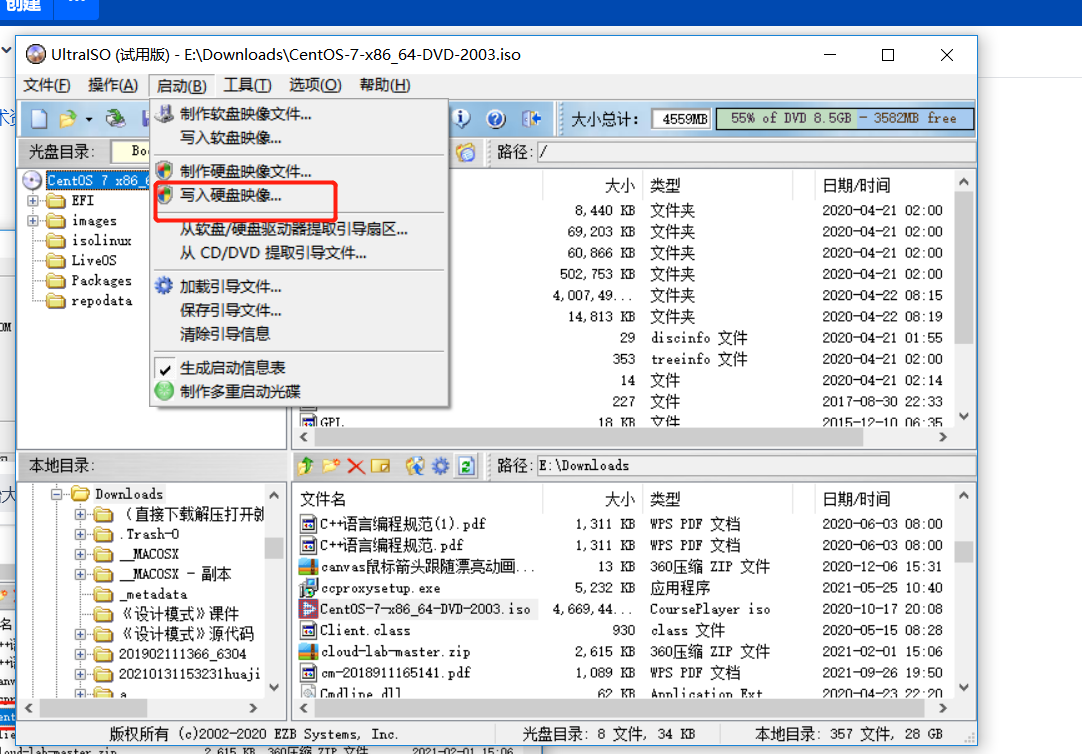Click the new folder icon in local toolbar
Viewport: 1082px width, 754px height.
pos(331,466)
